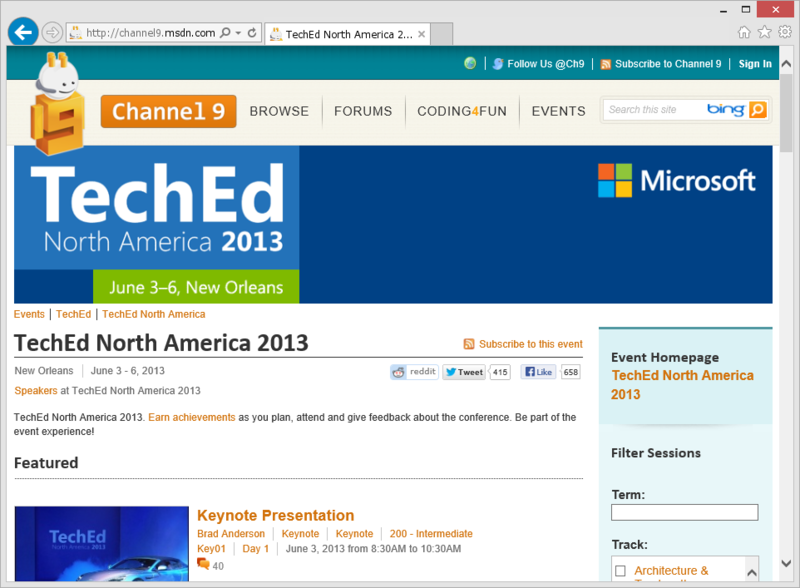Image resolution: width=800 pixels, height=588 pixels.
Task: Select the TechEd North America 2... tab
Action: tap(348, 34)
